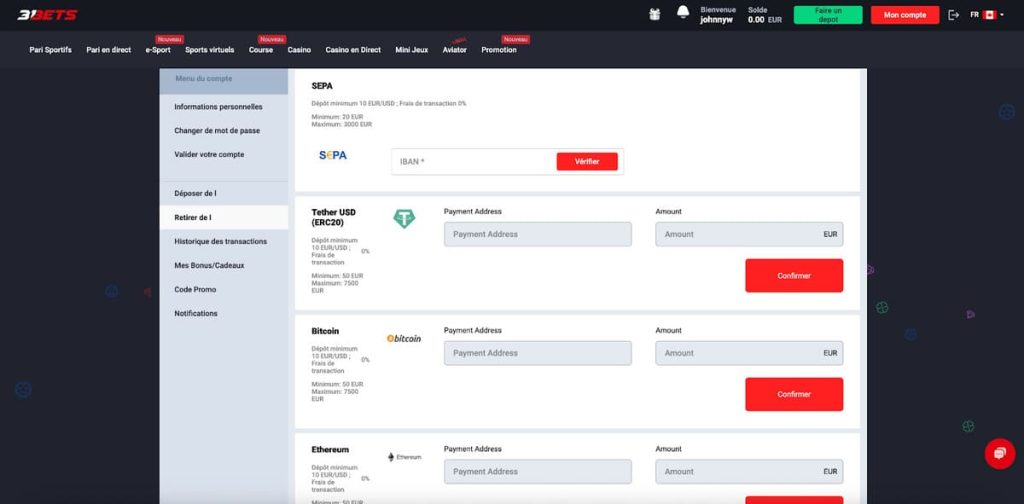Viewport: 1024px width, 504px height.
Task: Focus Ethereum Amount field
Action: click(x=749, y=471)
